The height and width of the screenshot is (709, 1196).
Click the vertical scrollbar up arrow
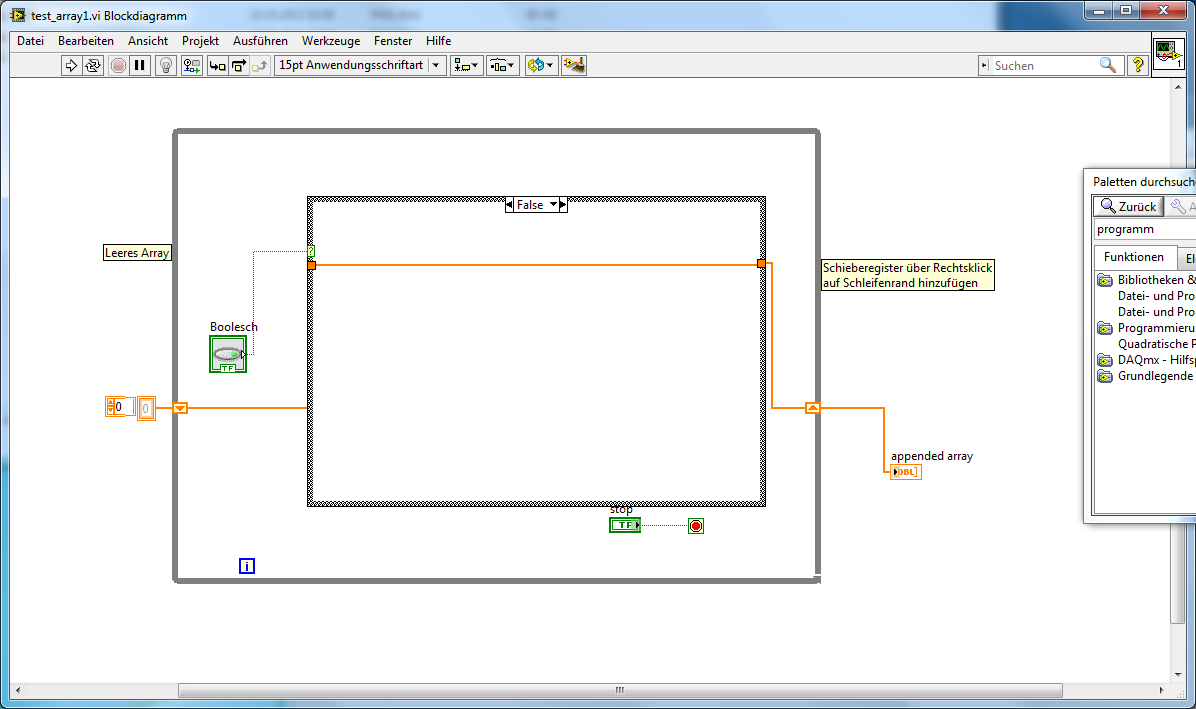tap(1178, 87)
